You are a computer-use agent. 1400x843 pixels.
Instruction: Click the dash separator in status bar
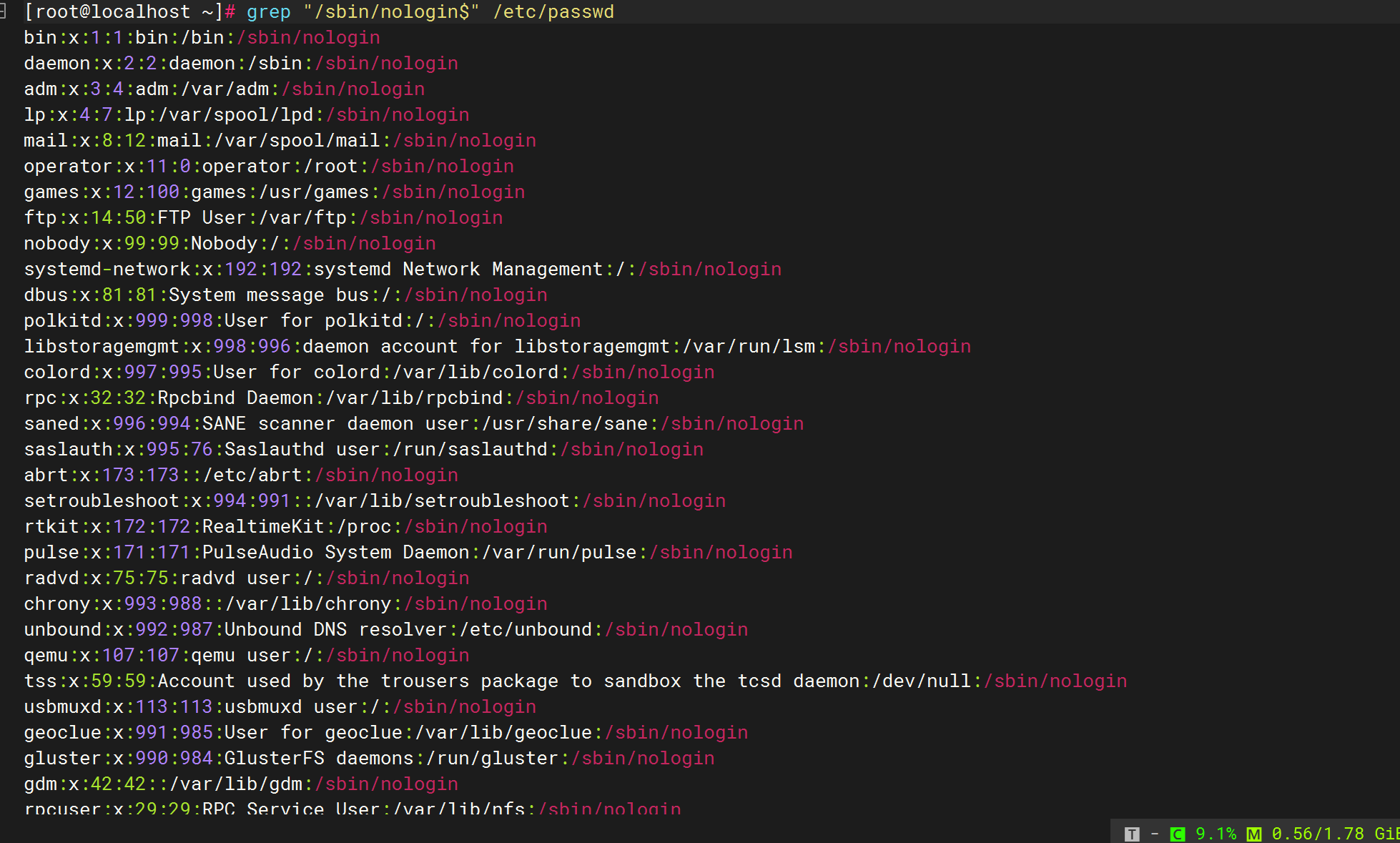pyautogui.click(x=1154, y=834)
